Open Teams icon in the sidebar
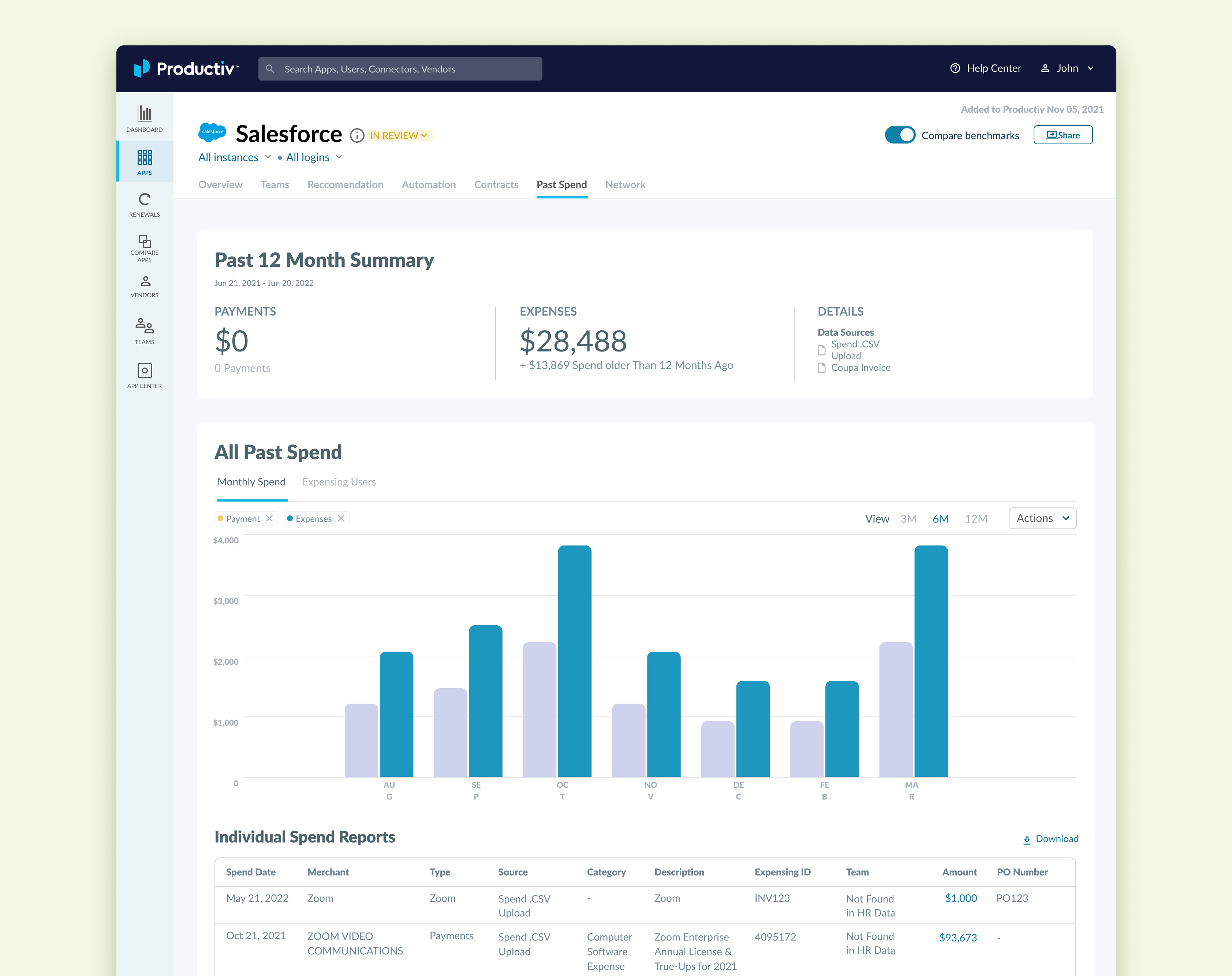The image size is (1232, 976). coord(145,325)
